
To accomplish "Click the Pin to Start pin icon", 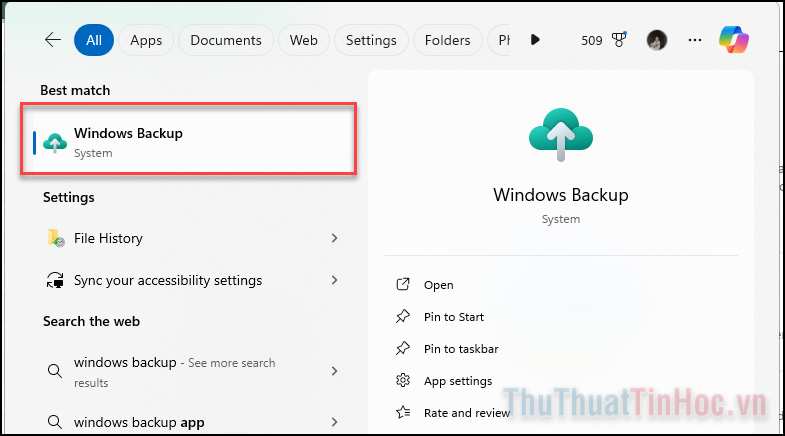I will (403, 316).
